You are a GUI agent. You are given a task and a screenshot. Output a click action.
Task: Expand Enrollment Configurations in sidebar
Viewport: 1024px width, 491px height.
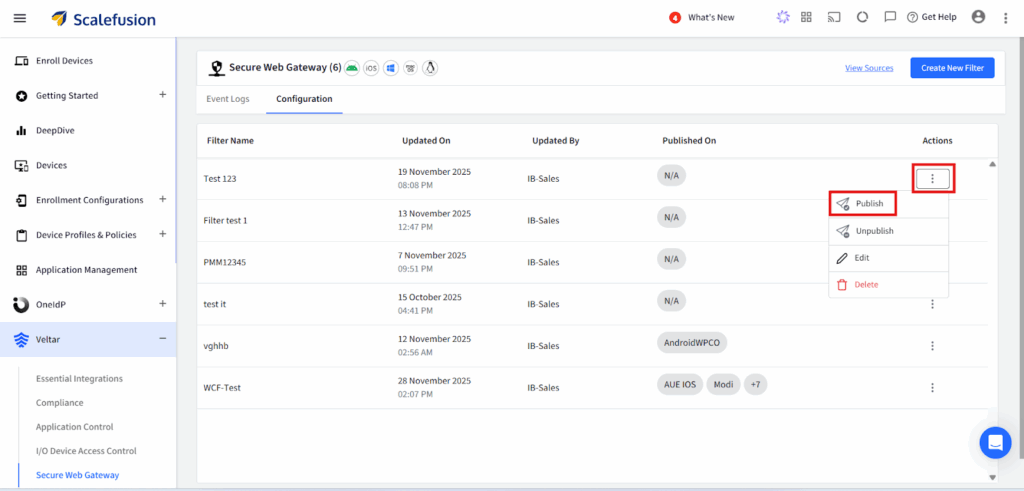point(162,200)
